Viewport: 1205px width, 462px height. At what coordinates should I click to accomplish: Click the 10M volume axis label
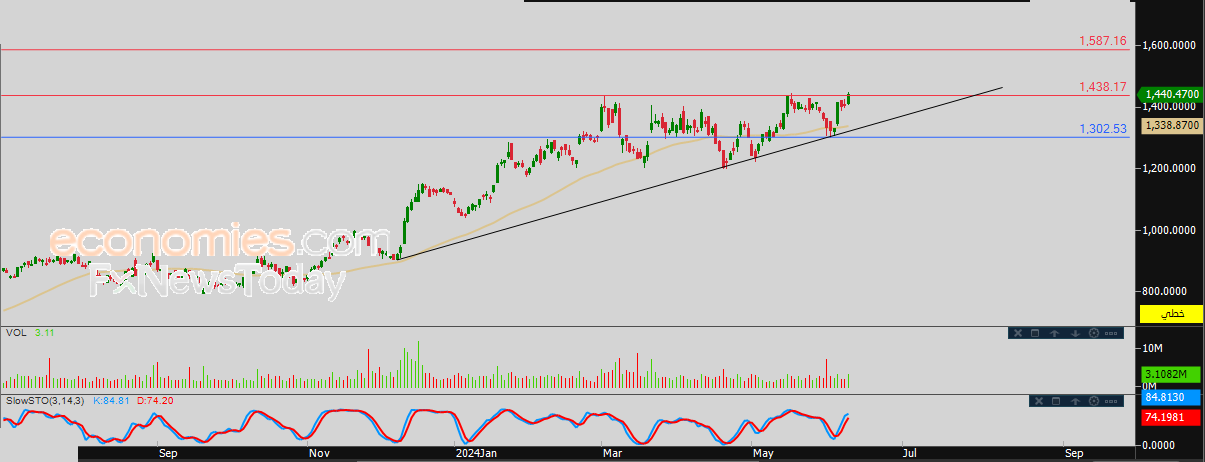click(x=1152, y=347)
